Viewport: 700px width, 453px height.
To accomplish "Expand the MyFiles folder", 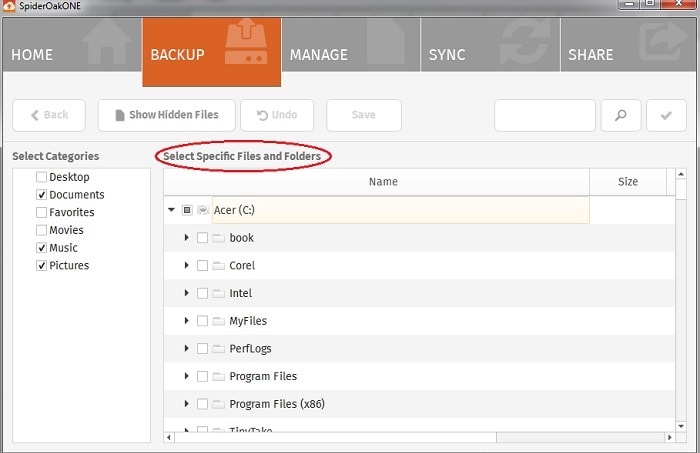I will (187, 320).
